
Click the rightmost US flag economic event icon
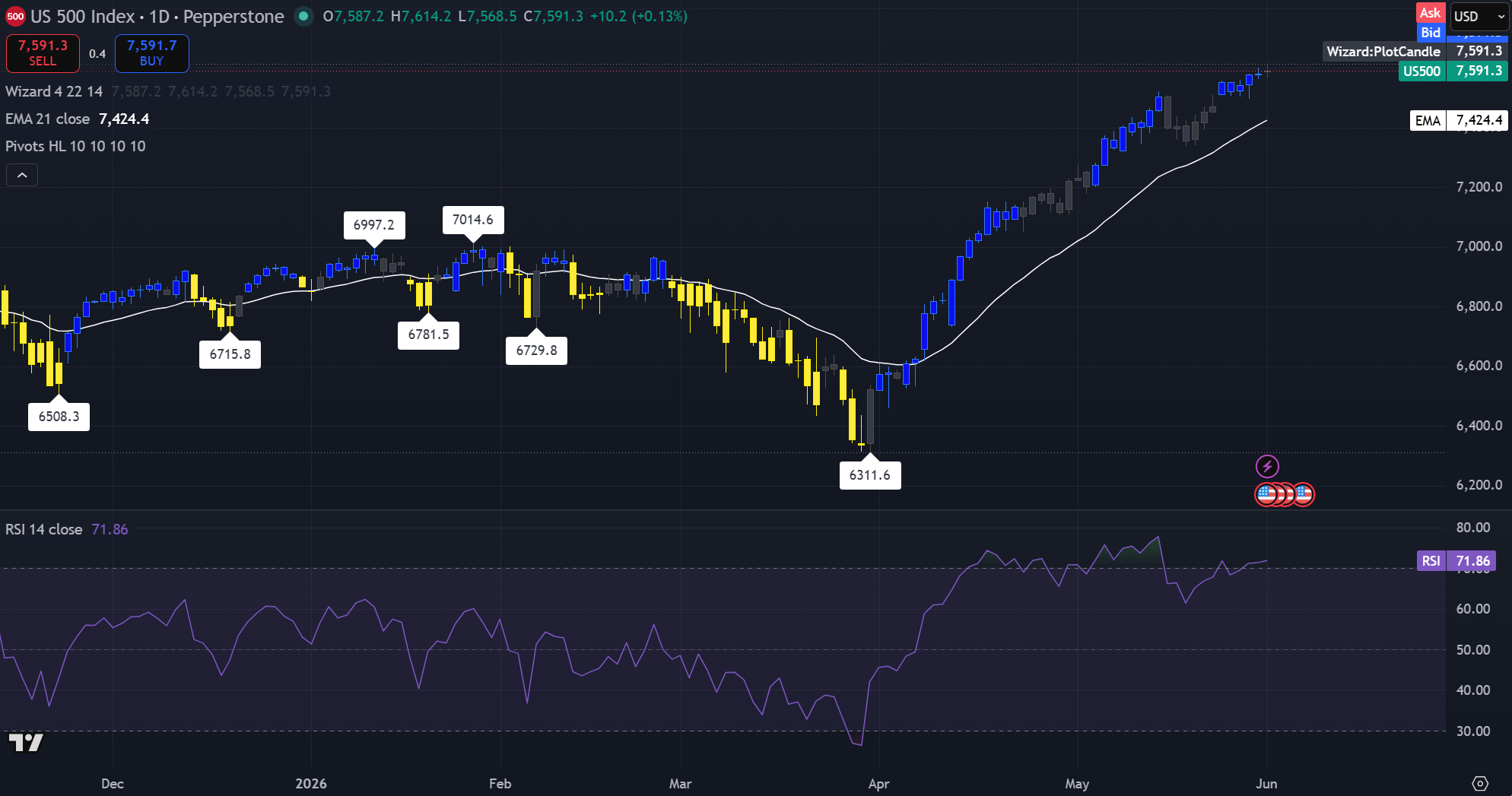tap(1304, 494)
